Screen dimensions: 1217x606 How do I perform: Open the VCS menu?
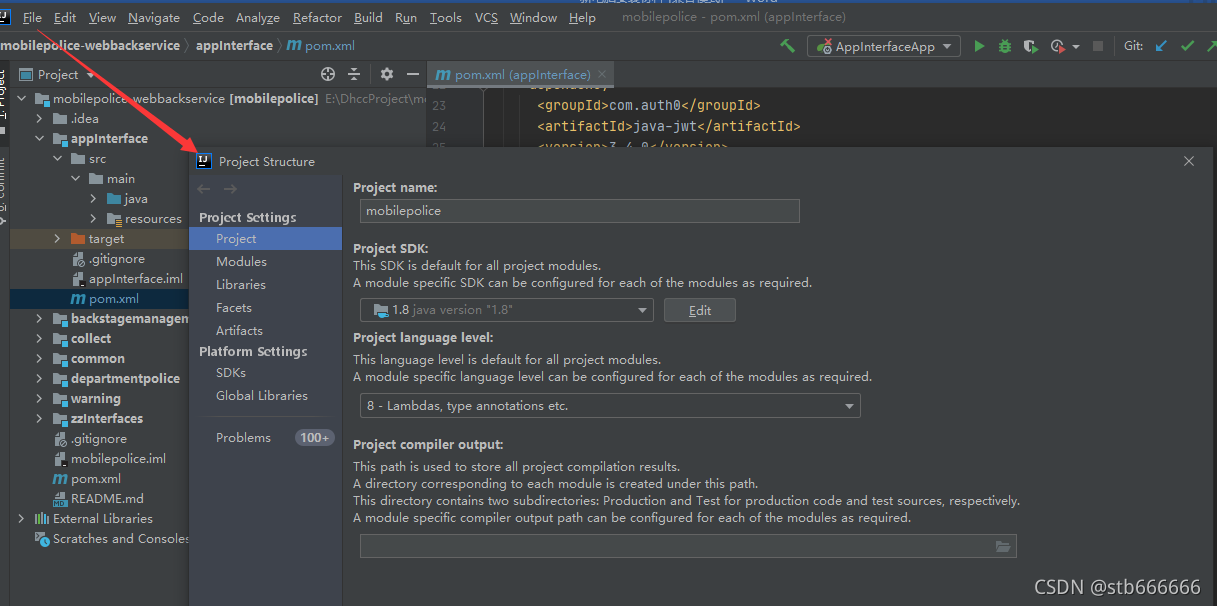coord(486,17)
